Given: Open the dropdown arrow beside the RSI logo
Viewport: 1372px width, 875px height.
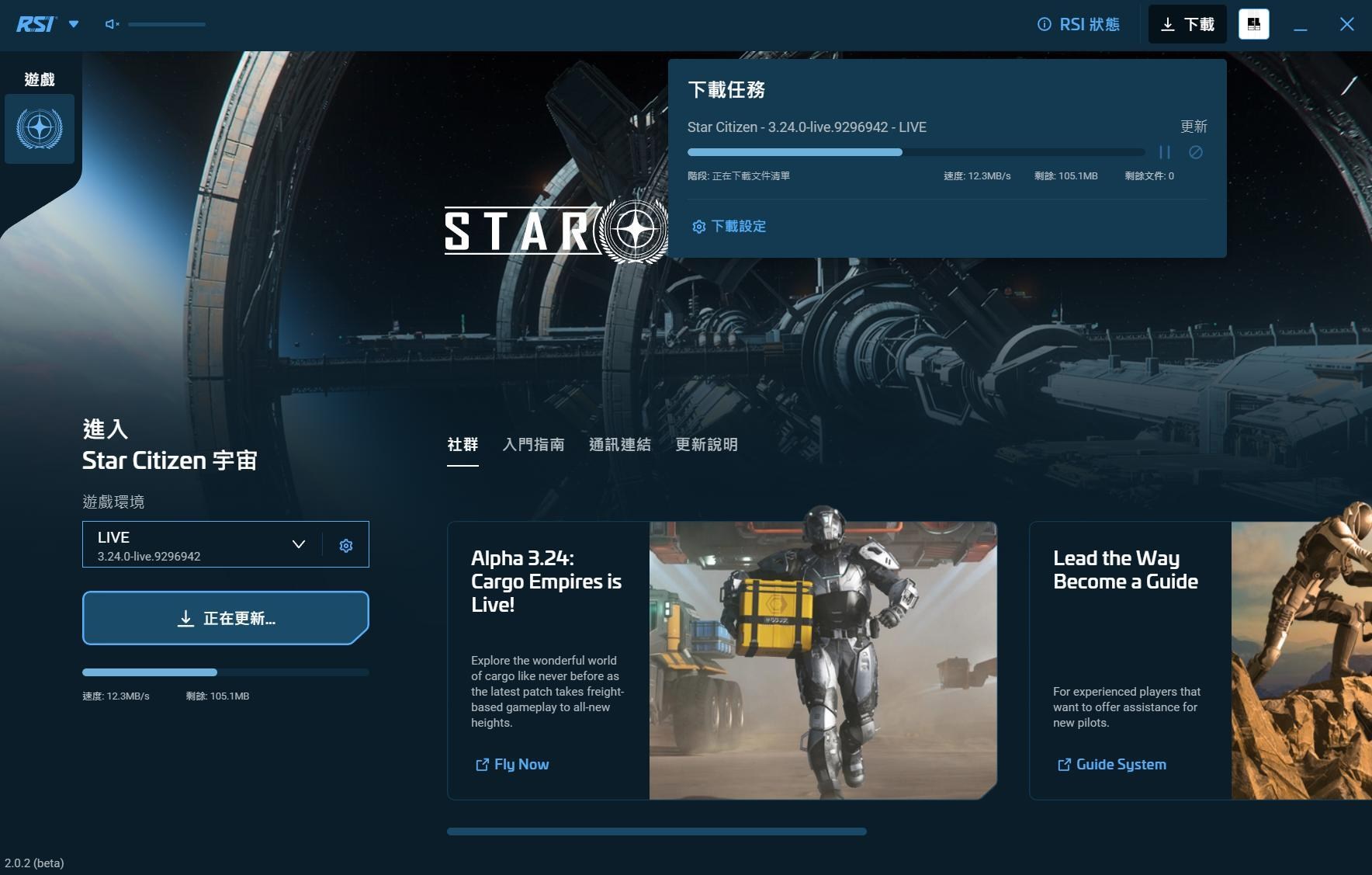Looking at the screenshot, I should coord(74,23).
